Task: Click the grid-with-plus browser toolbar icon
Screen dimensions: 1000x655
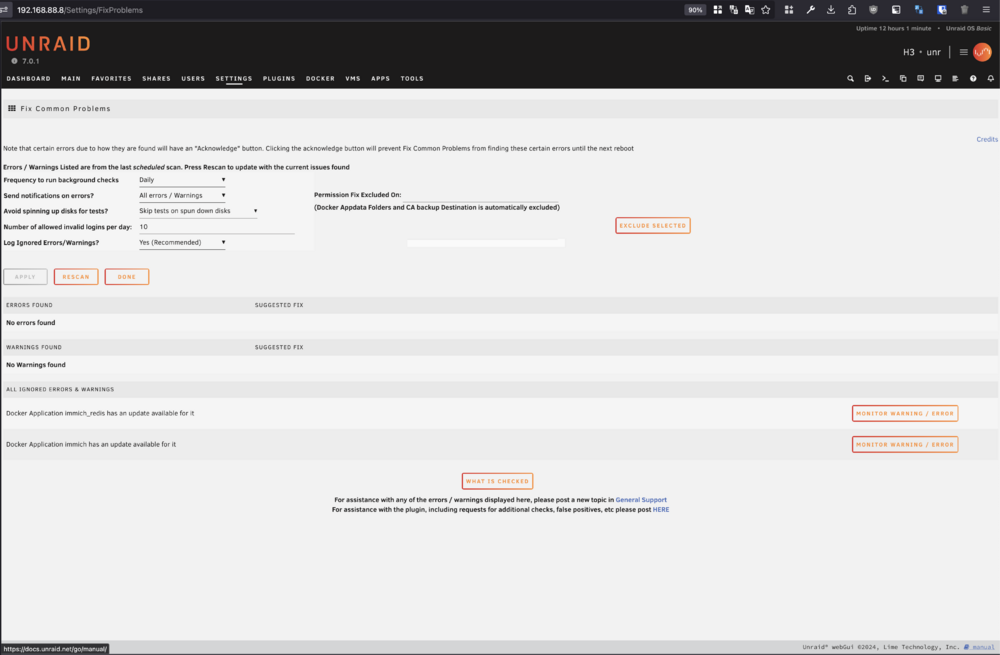Action: point(789,10)
